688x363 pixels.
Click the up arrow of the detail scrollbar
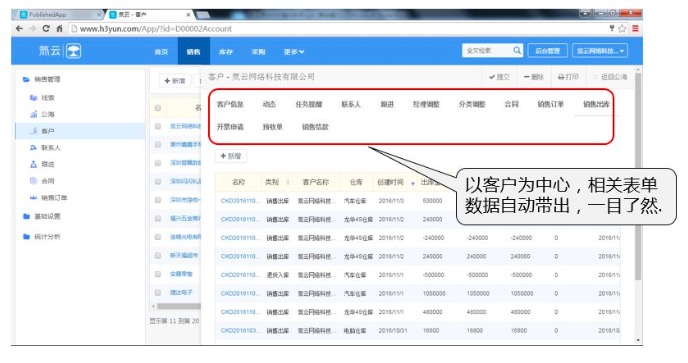[x=638, y=70]
